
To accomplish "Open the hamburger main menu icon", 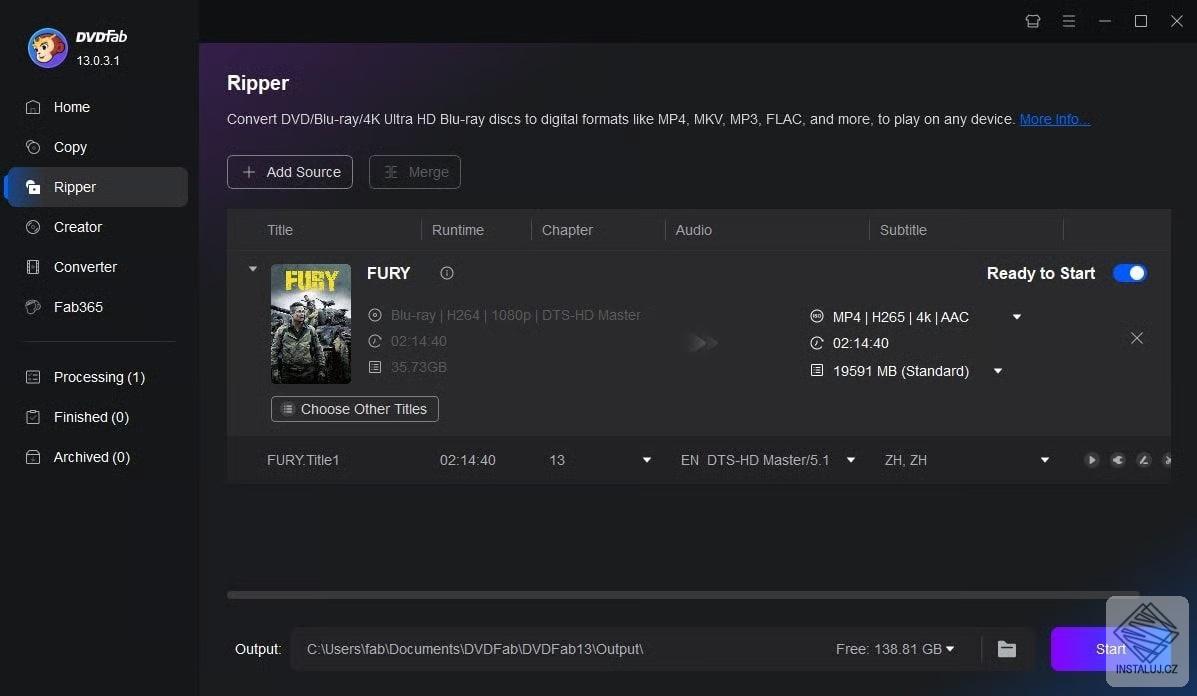I will pos(1069,21).
